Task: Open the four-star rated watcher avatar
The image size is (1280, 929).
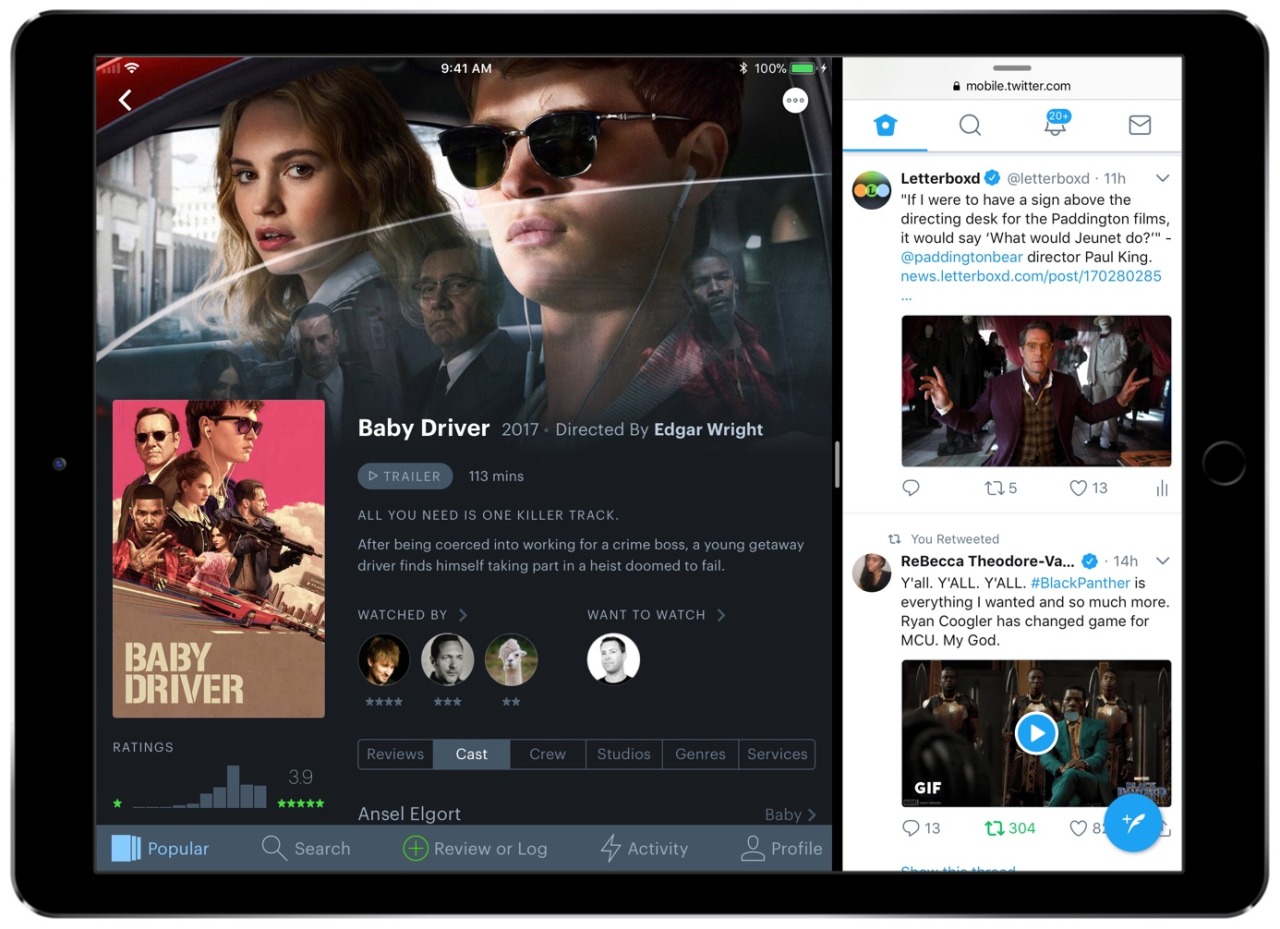Action: pyautogui.click(x=384, y=659)
